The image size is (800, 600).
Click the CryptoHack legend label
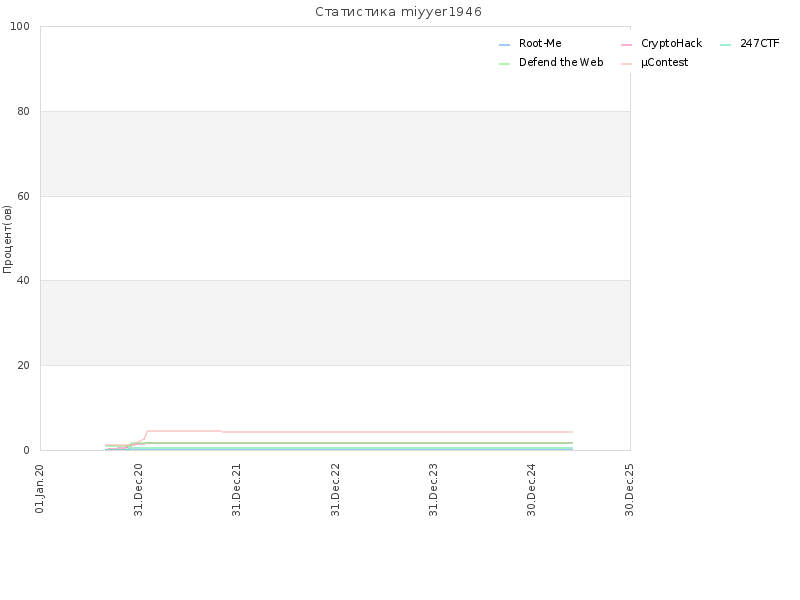click(671, 43)
